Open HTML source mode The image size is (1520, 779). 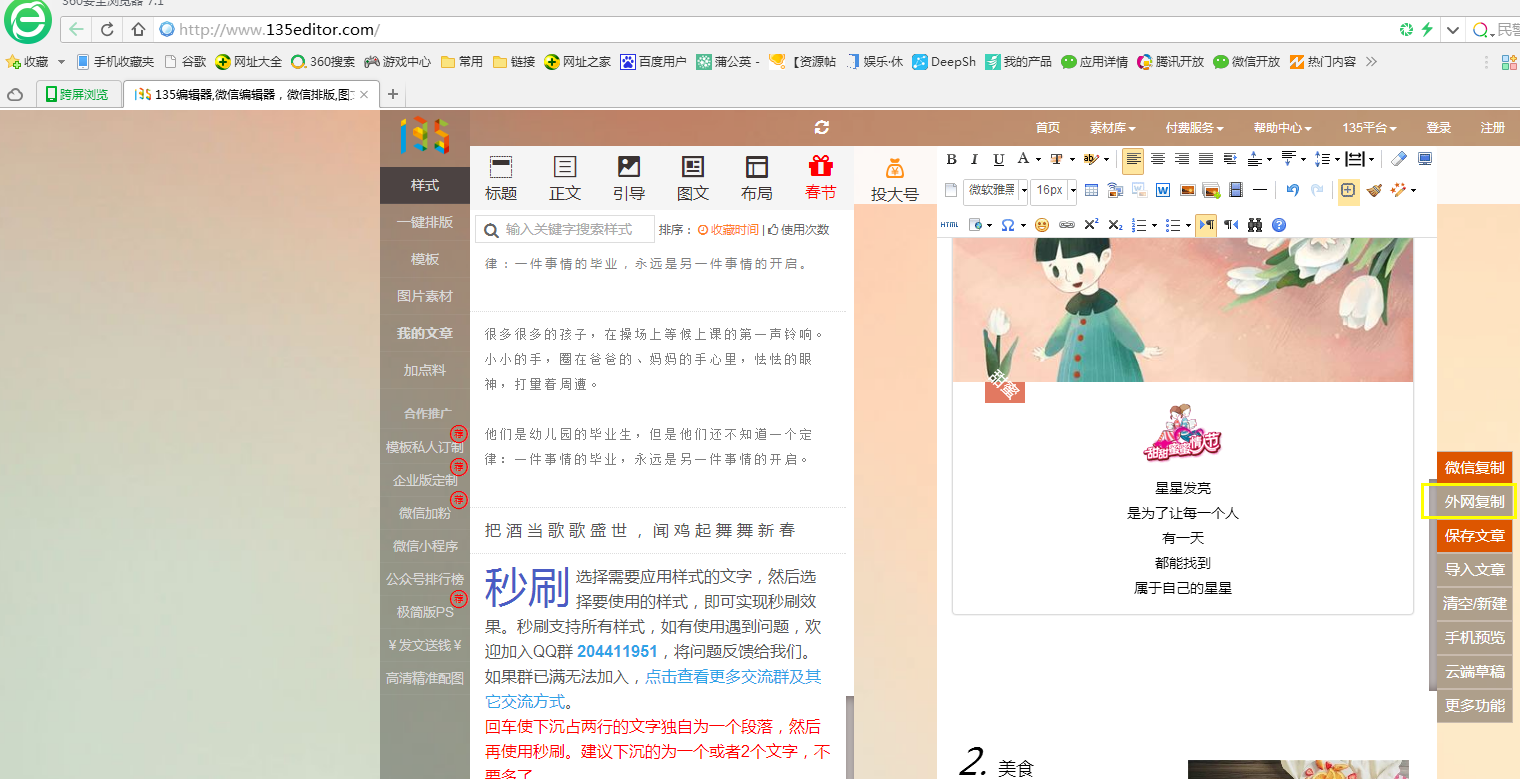pyautogui.click(x=950, y=225)
